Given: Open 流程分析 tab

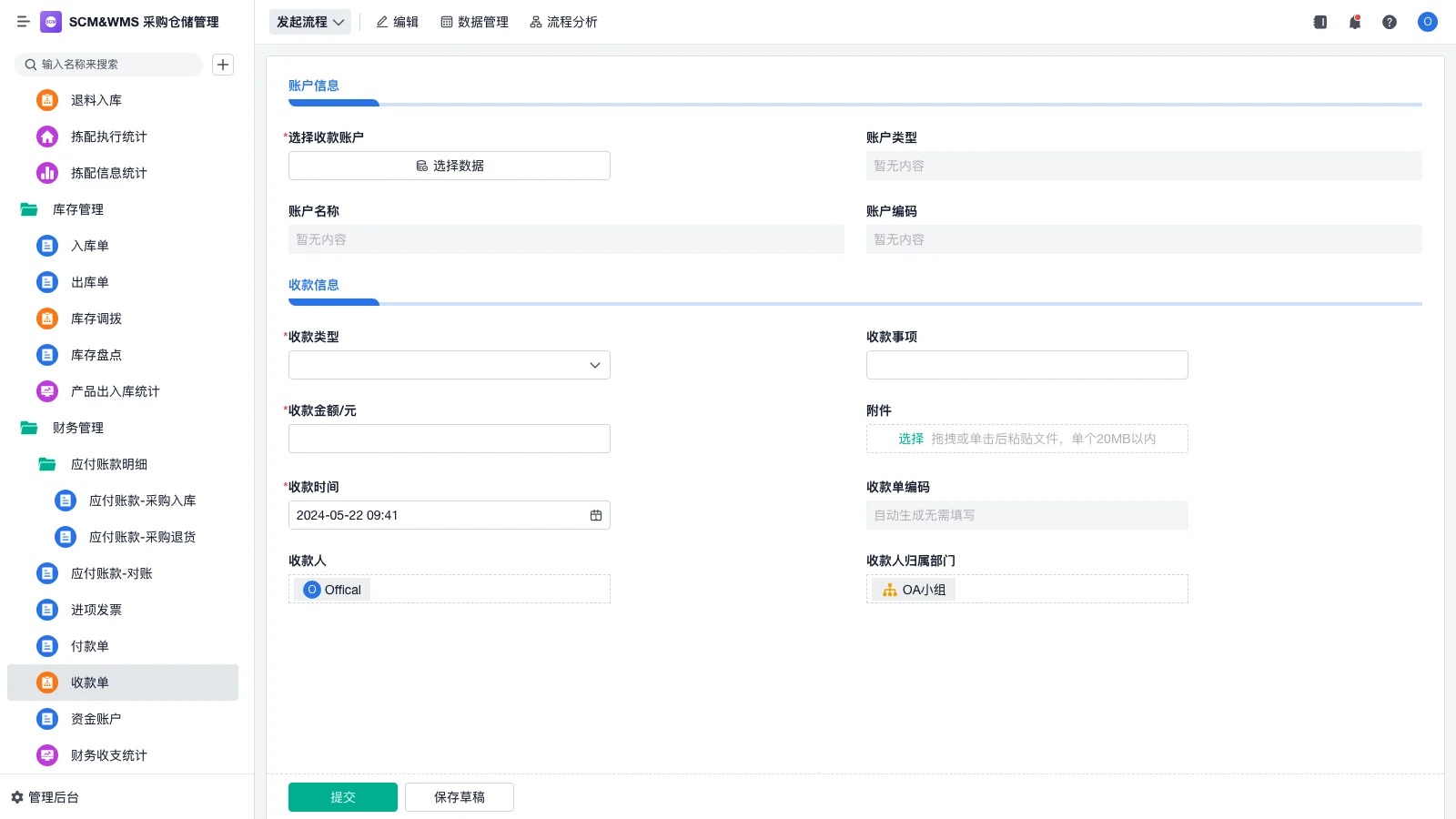Looking at the screenshot, I should point(563,22).
